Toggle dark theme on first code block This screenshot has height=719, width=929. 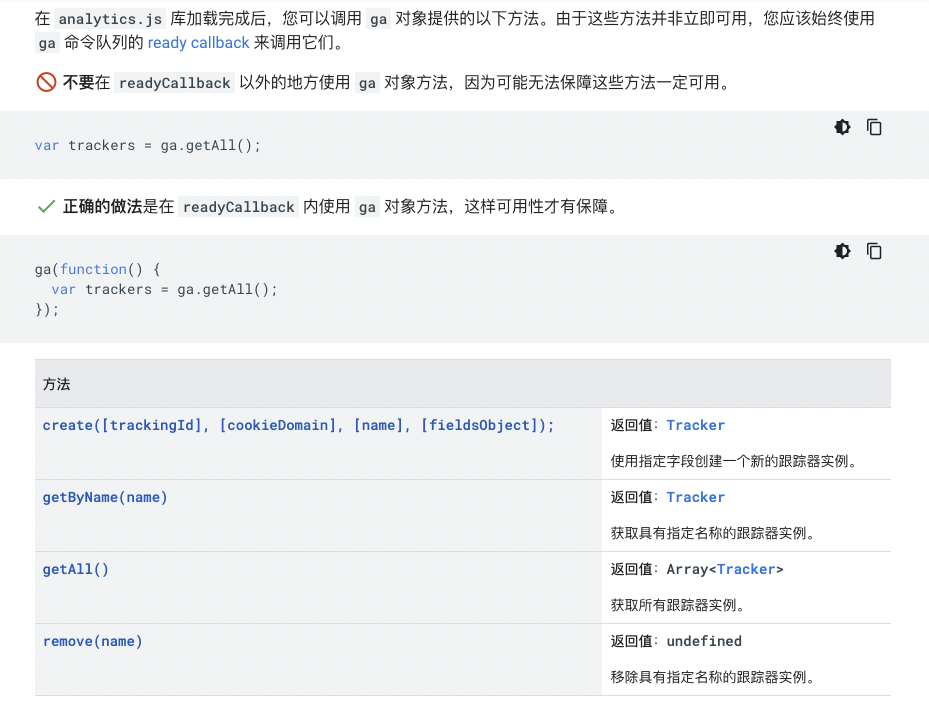pos(842,127)
